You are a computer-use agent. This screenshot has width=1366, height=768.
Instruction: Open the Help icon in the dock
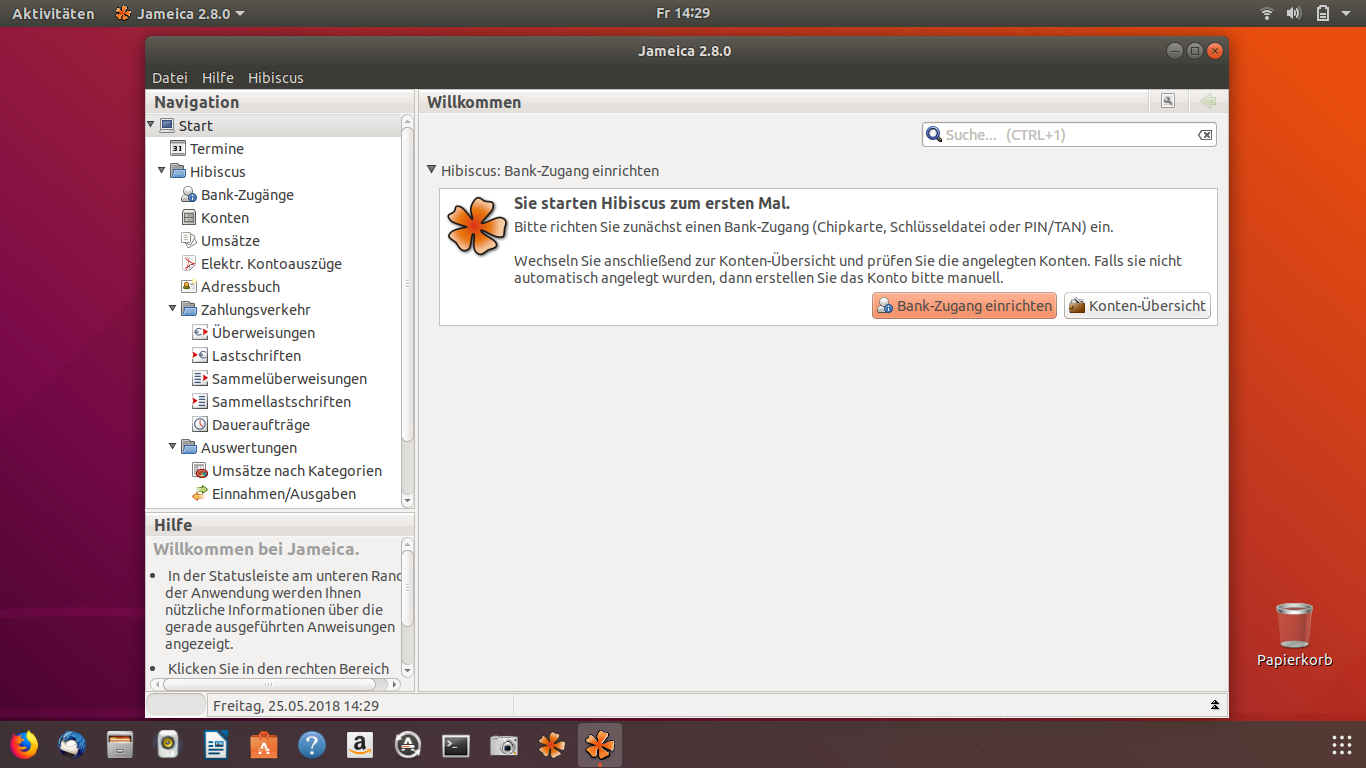point(312,745)
